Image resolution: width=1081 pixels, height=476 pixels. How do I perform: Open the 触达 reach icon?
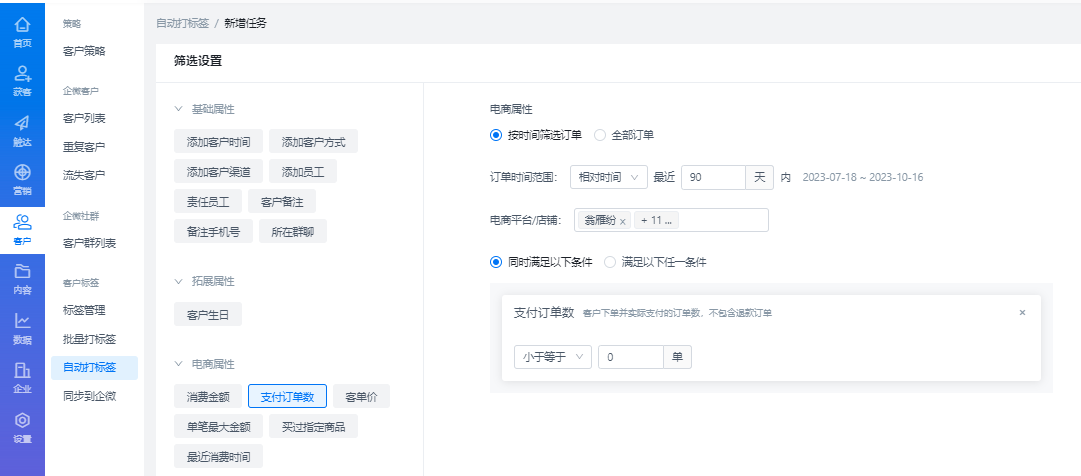click(22, 130)
